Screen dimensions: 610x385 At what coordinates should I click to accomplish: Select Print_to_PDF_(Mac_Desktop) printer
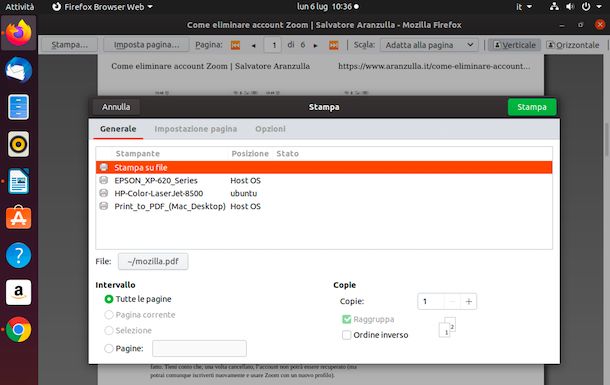(324, 206)
